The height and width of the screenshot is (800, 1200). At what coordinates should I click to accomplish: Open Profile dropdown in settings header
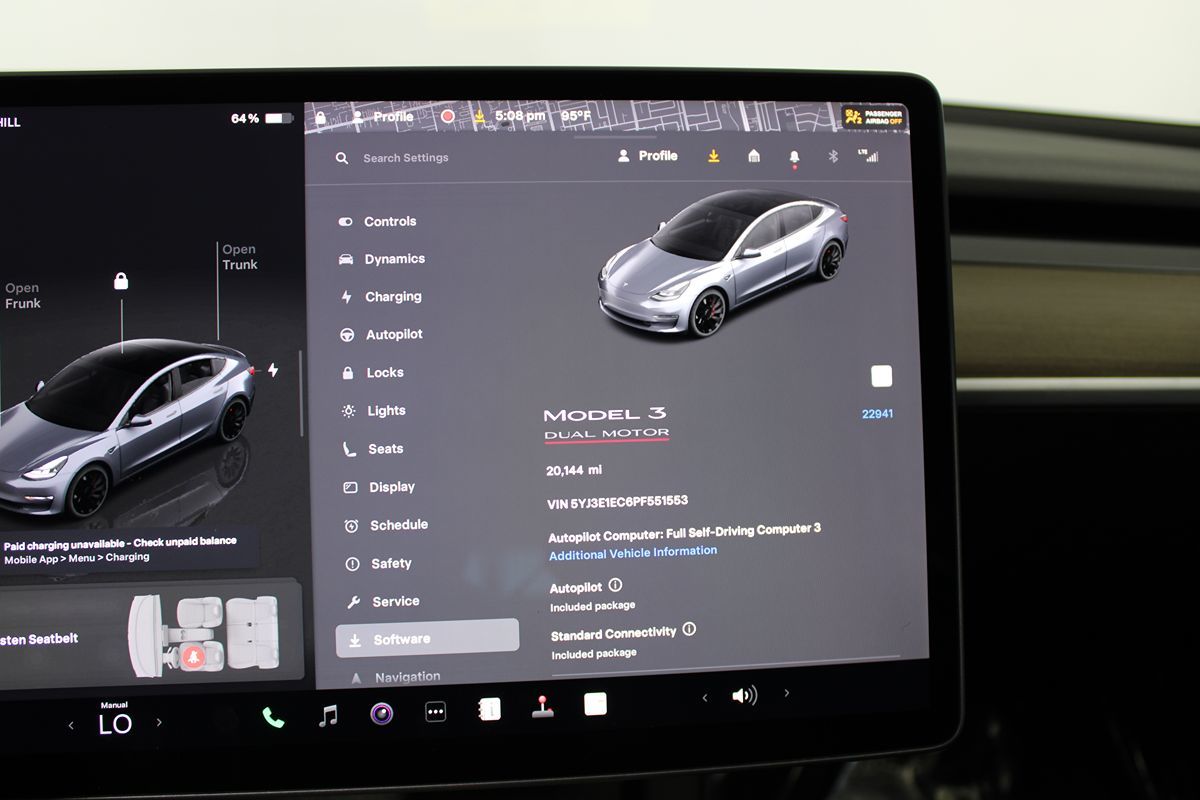click(x=647, y=156)
